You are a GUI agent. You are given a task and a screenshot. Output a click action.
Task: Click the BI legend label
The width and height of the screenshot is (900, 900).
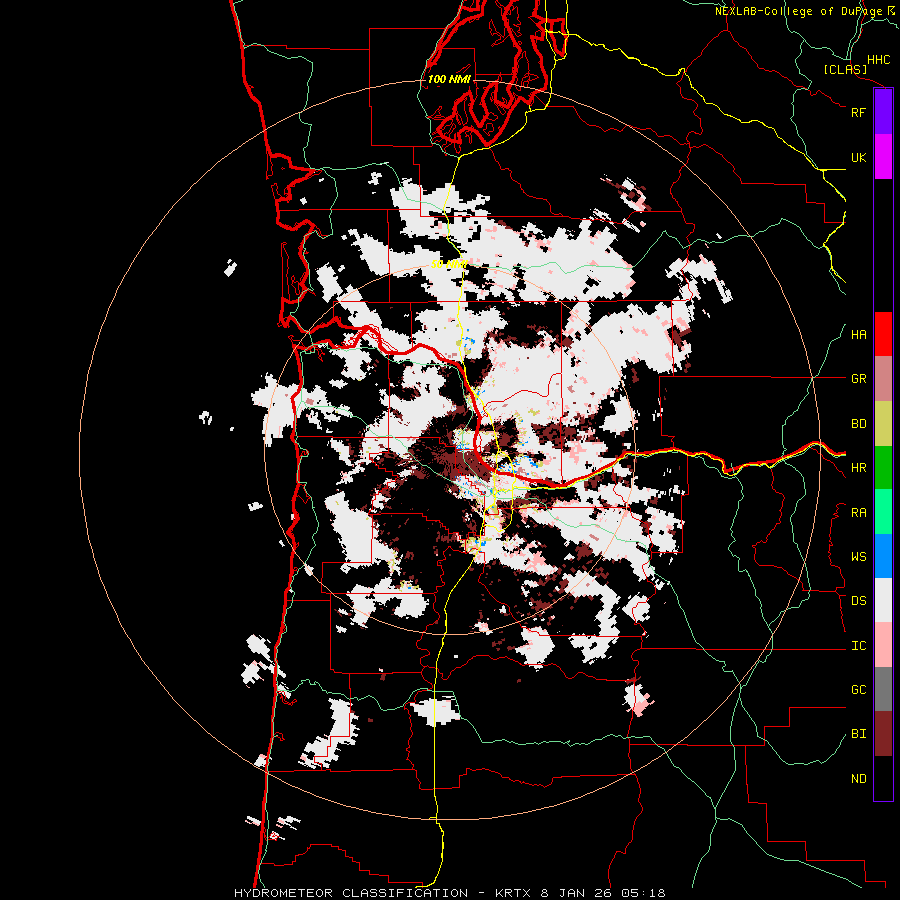point(858,734)
